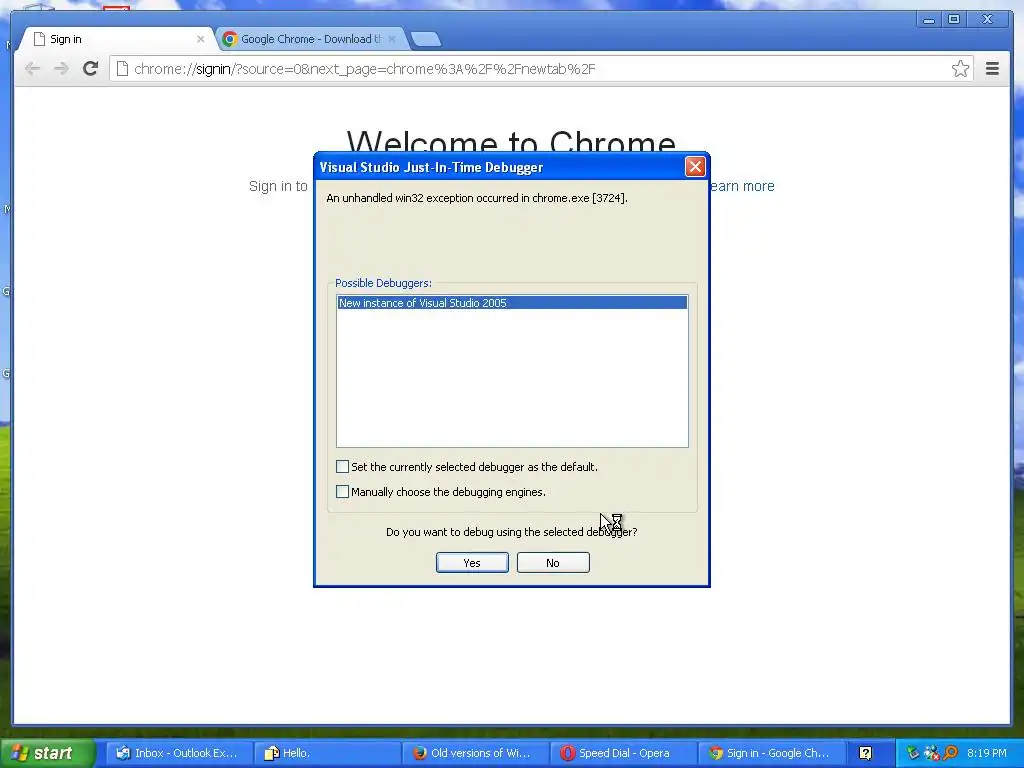Screen dimensions: 1024x768
Task: Switch to Firefox Old versions window
Action: [x=475, y=753]
